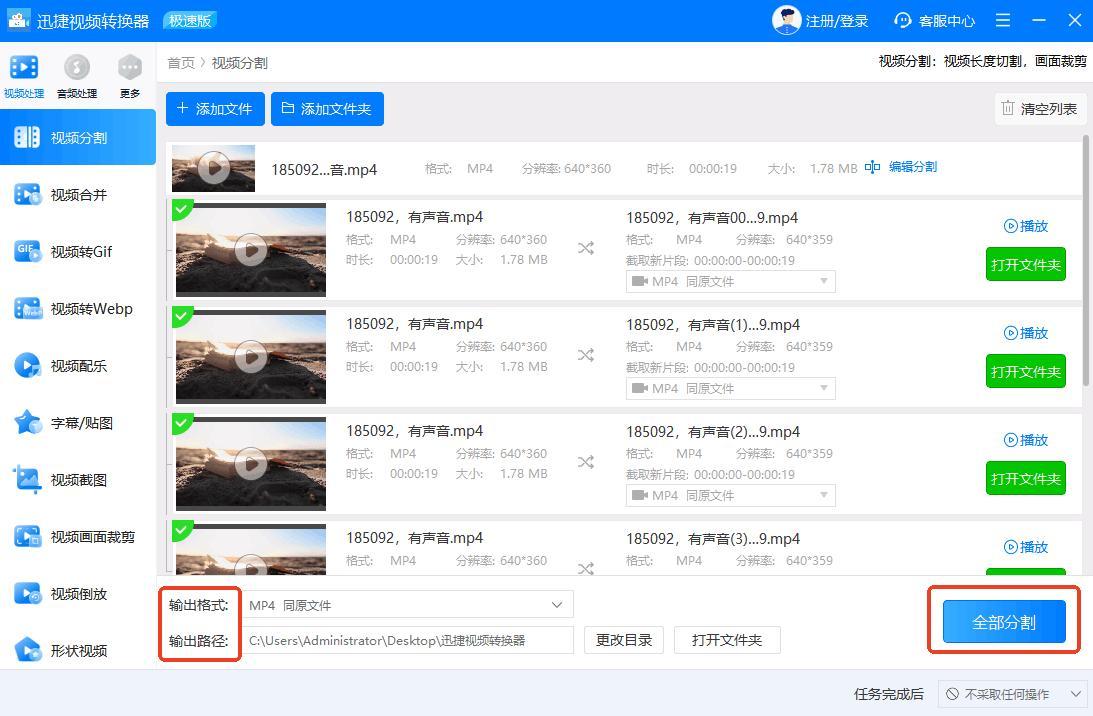The width and height of the screenshot is (1093, 716).
Task: Open the 视频倒放 reverse tool
Action: tap(77, 594)
